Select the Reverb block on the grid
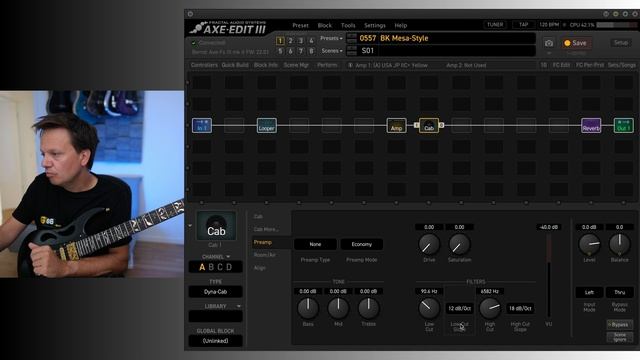Viewport: 640px width, 360px height. coord(591,125)
